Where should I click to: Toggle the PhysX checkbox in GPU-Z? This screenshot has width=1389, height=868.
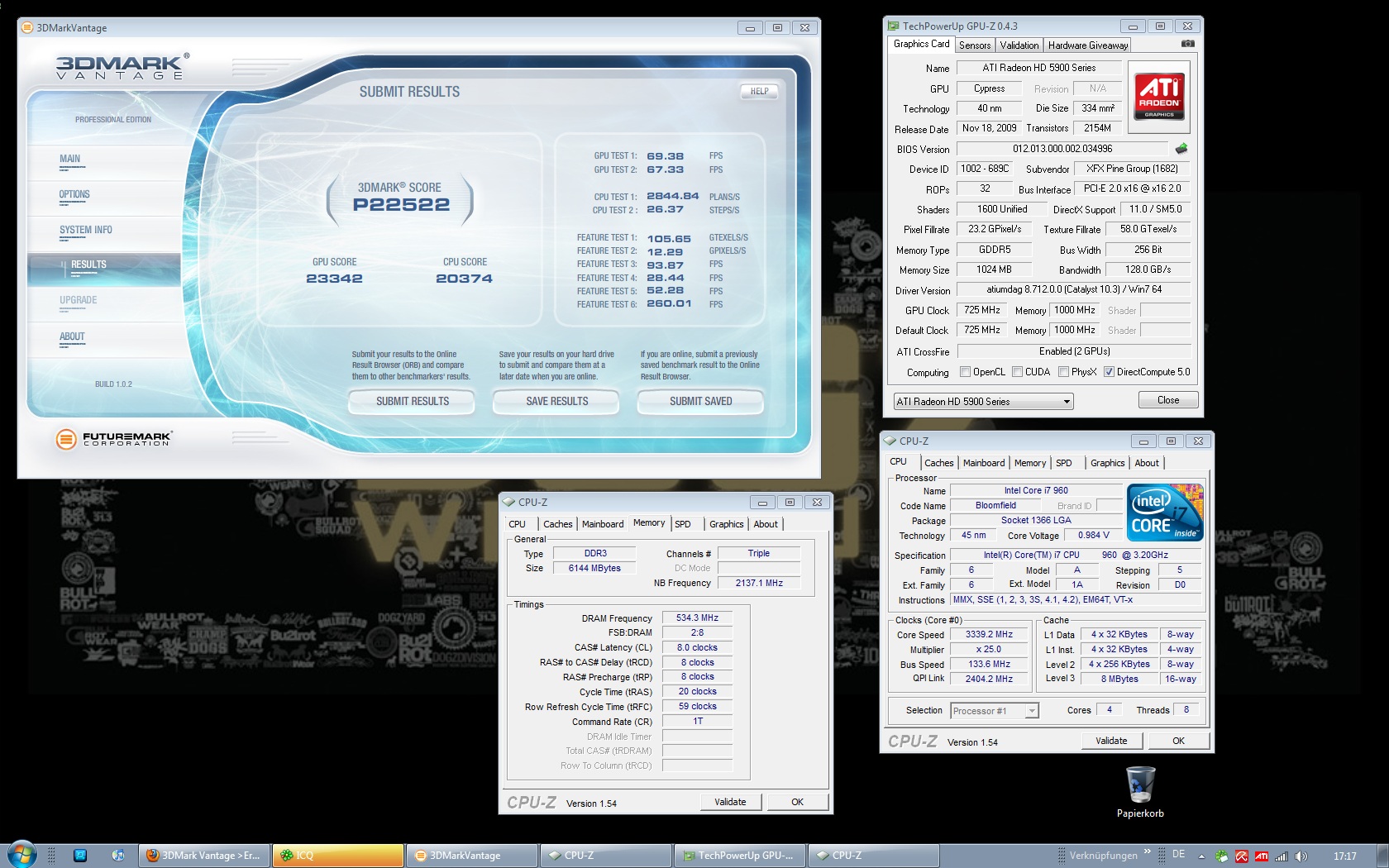click(x=1063, y=372)
